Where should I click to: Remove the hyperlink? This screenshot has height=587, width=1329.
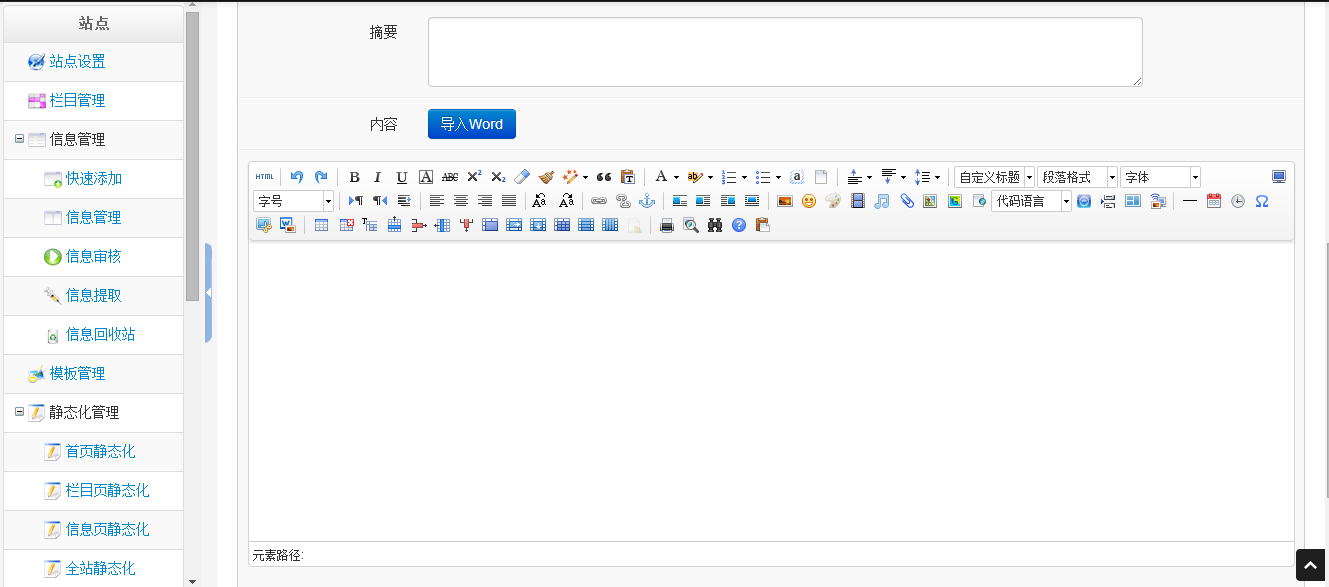click(x=623, y=201)
